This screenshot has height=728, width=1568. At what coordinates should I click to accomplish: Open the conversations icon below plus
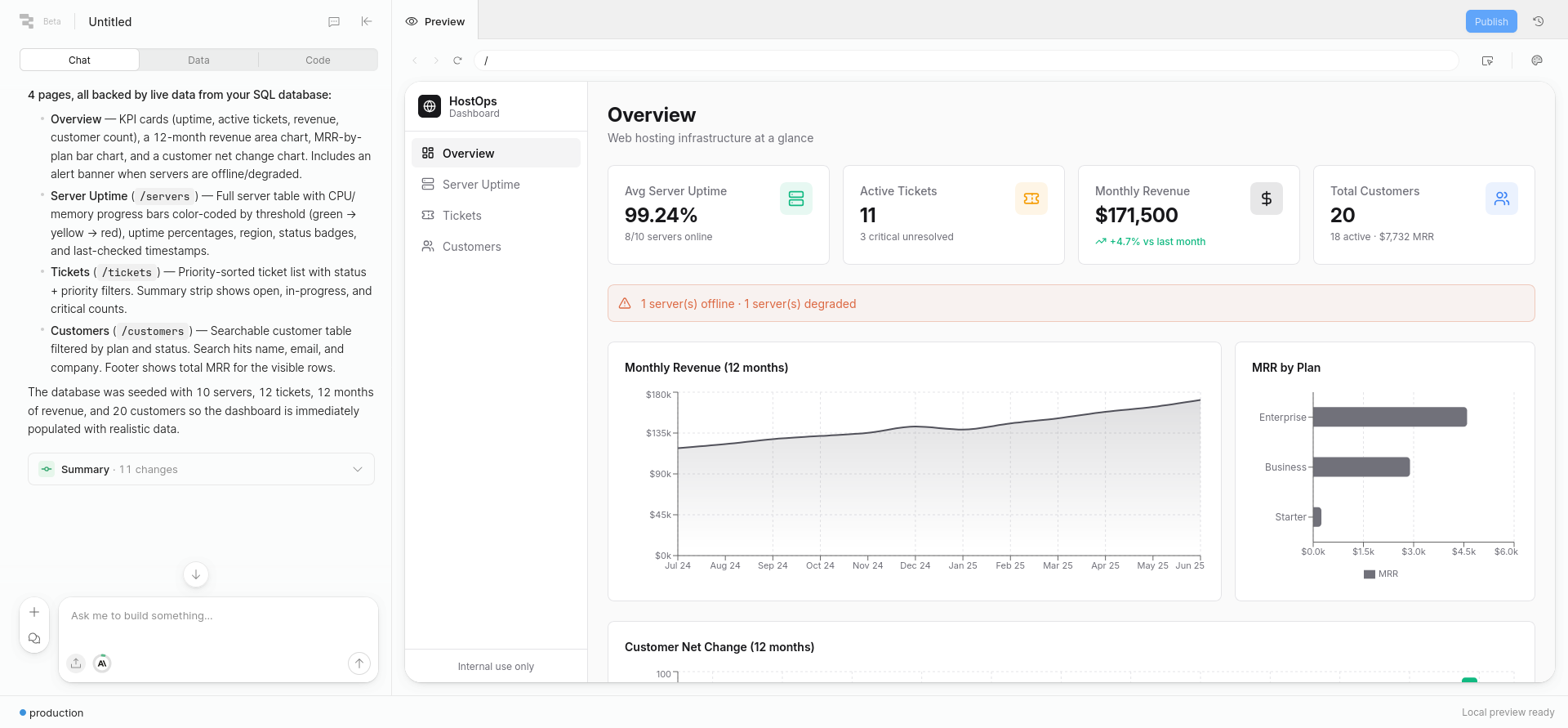coord(34,638)
